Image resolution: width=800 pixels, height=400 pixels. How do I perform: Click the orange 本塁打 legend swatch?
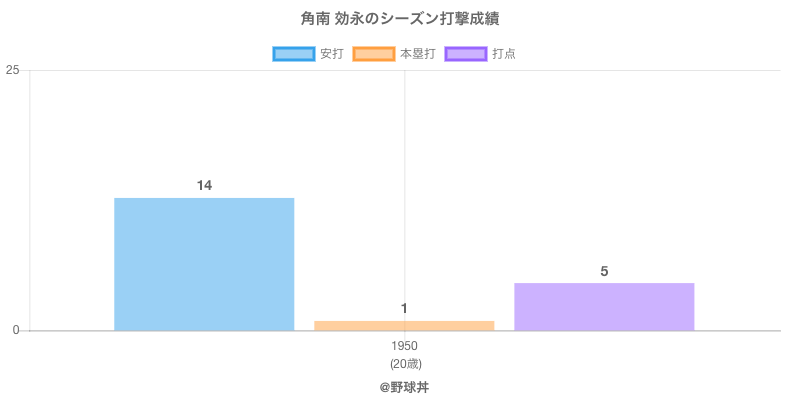(373, 54)
